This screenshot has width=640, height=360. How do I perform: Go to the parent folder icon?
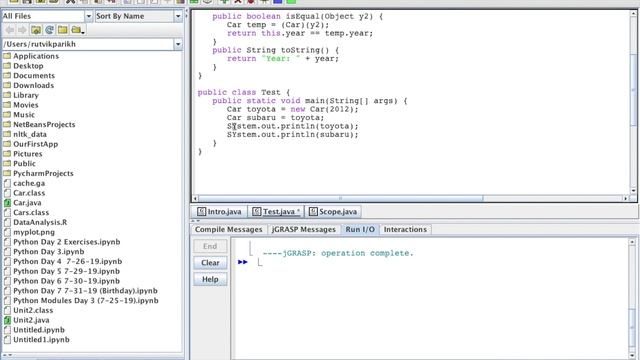tap(36, 30)
